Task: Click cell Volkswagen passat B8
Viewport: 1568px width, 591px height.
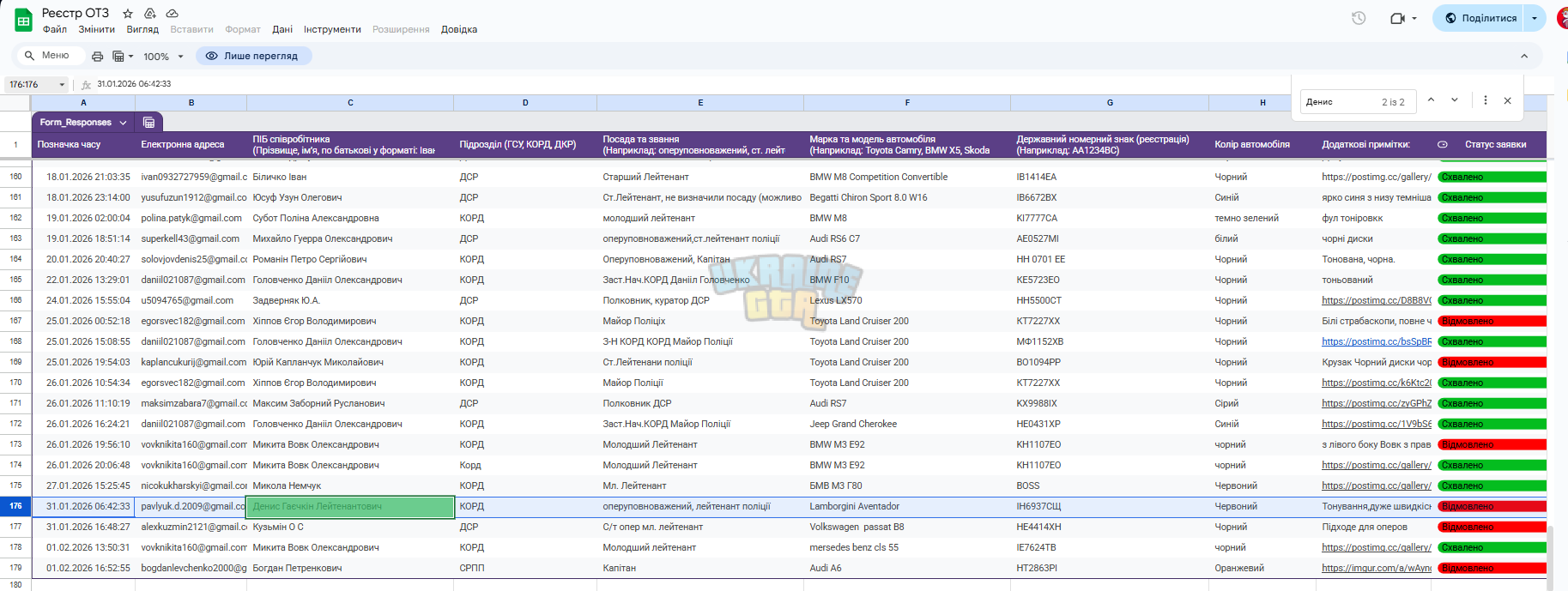Action: (907, 527)
